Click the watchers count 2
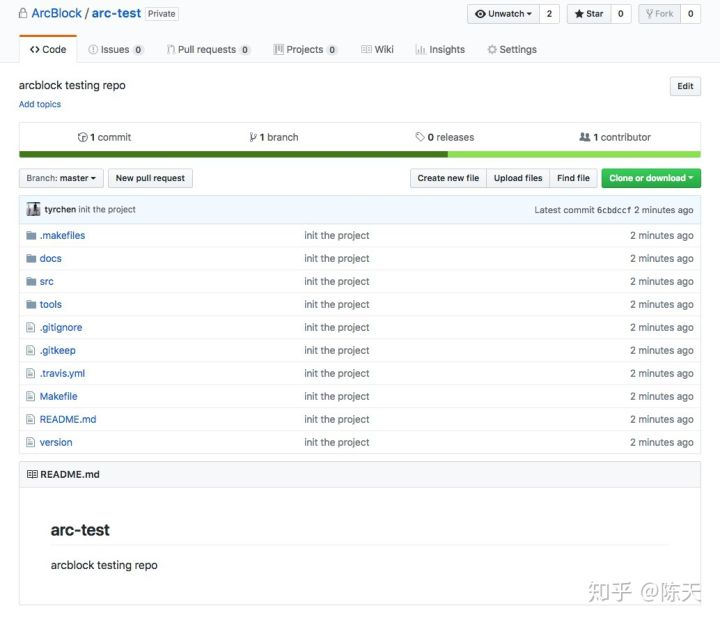 pyautogui.click(x=549, y=14)
